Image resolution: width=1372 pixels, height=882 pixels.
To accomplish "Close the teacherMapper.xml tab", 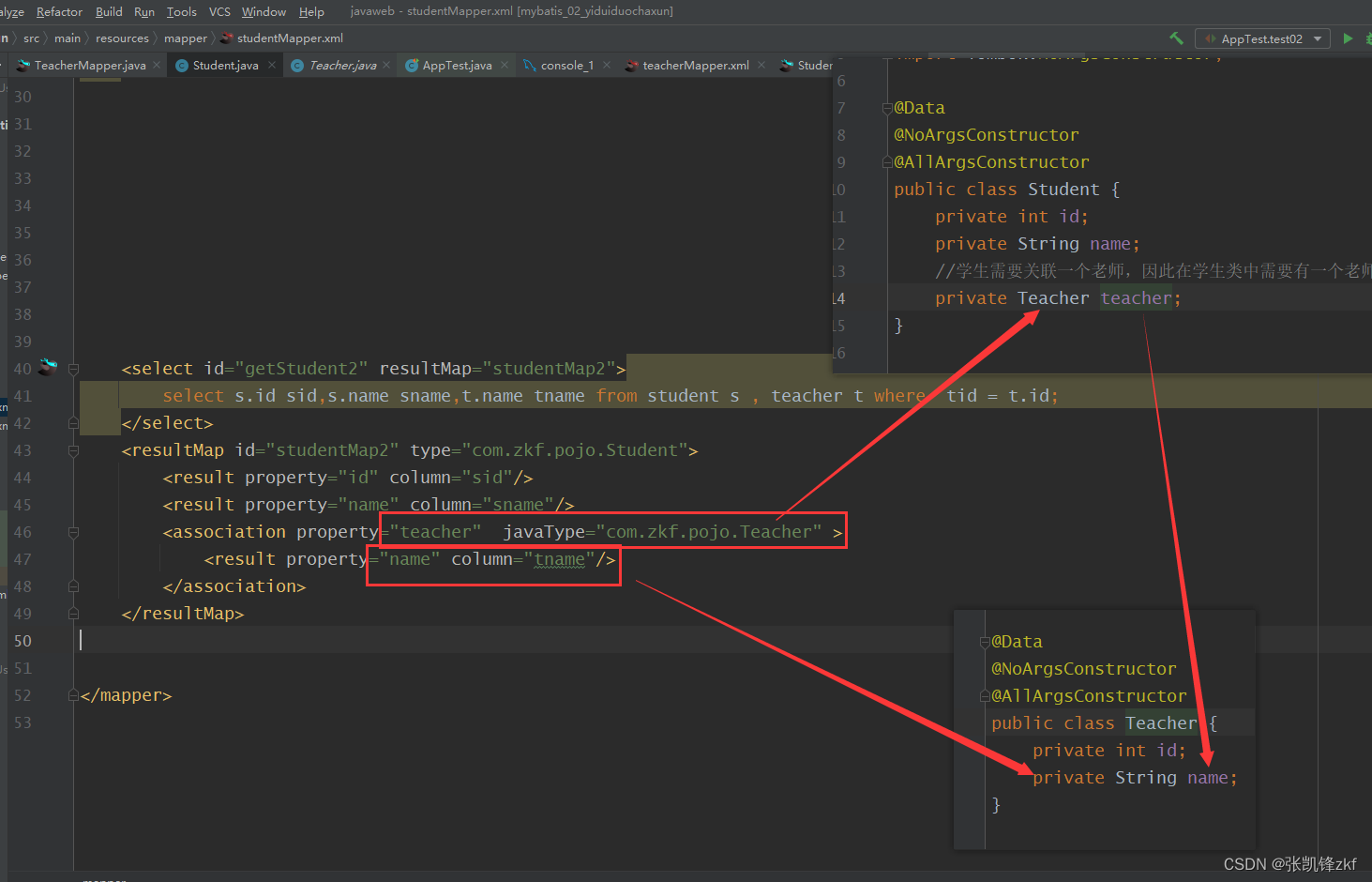I will coord(761,65).
